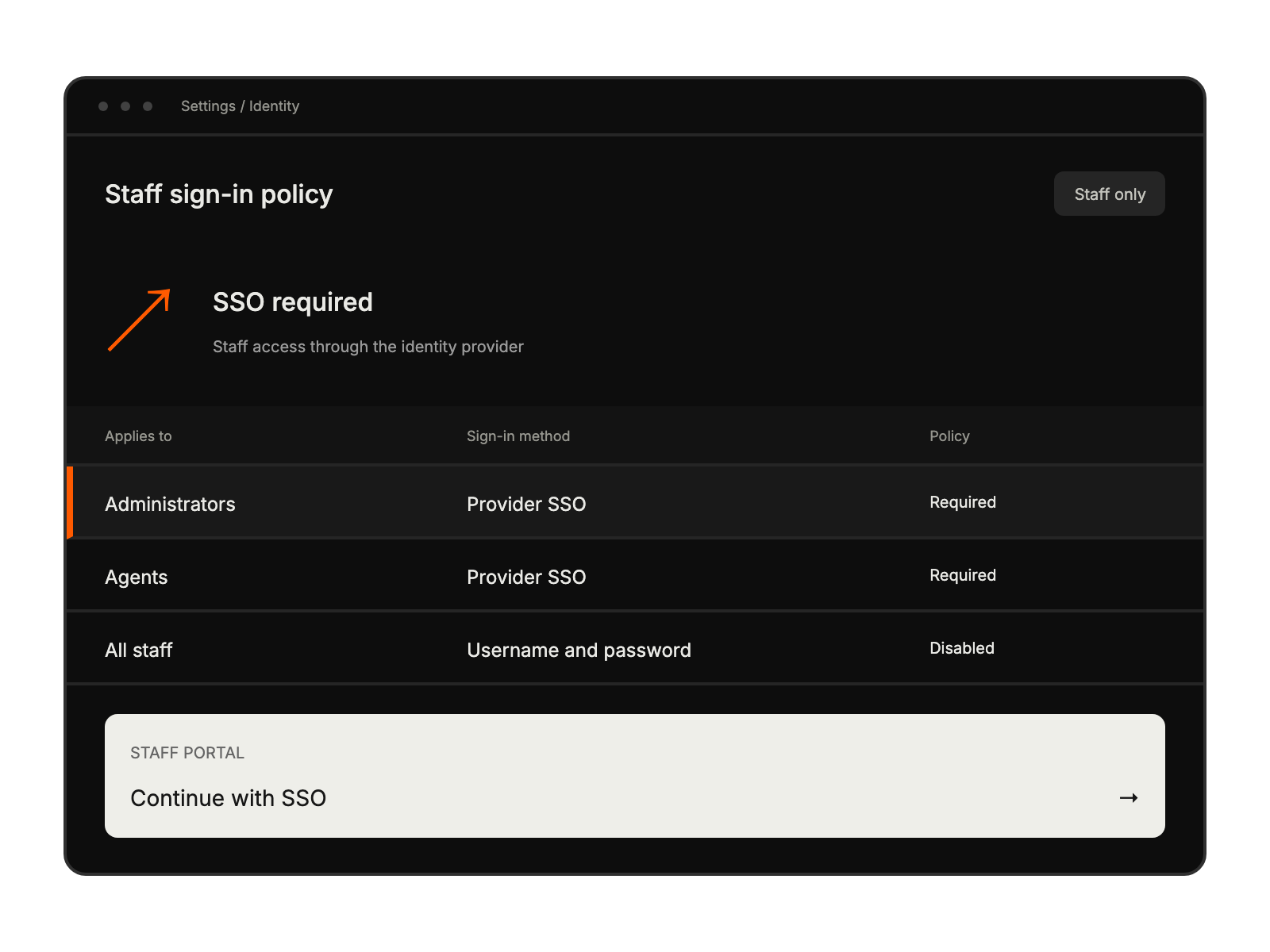Click Provider SSO in the Administrators row

526,504
